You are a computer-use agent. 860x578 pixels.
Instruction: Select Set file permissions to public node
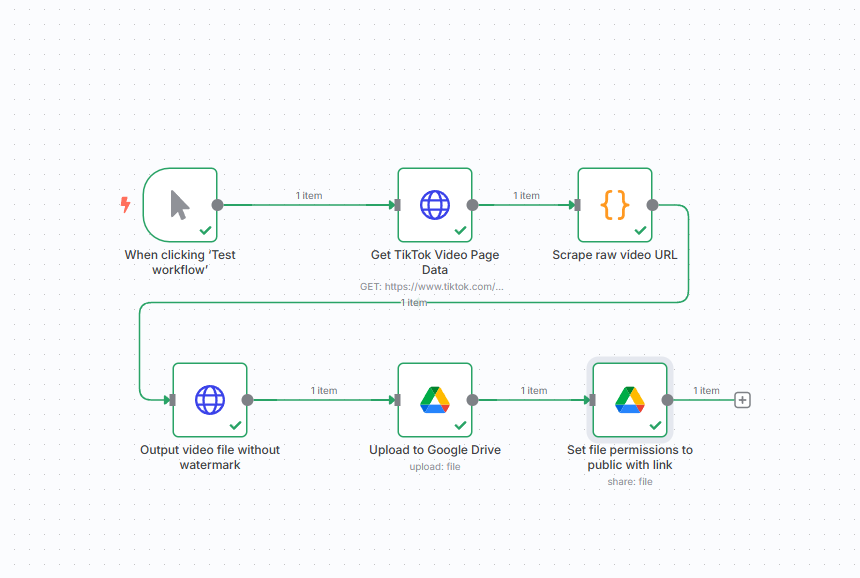pos(630,400)
